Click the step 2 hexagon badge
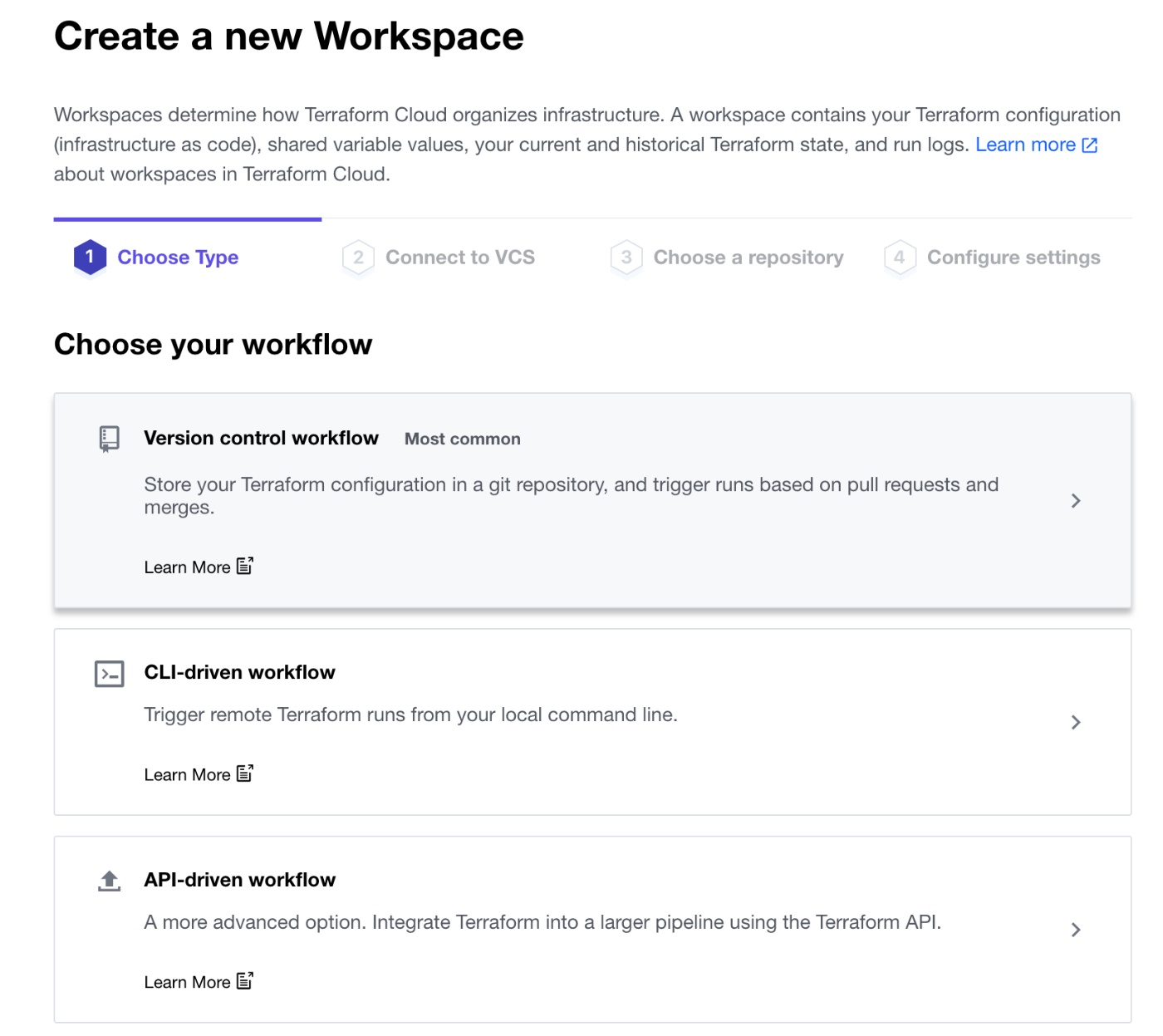This screenshot has width=1163, height=1036. click(x=358, y=258)
